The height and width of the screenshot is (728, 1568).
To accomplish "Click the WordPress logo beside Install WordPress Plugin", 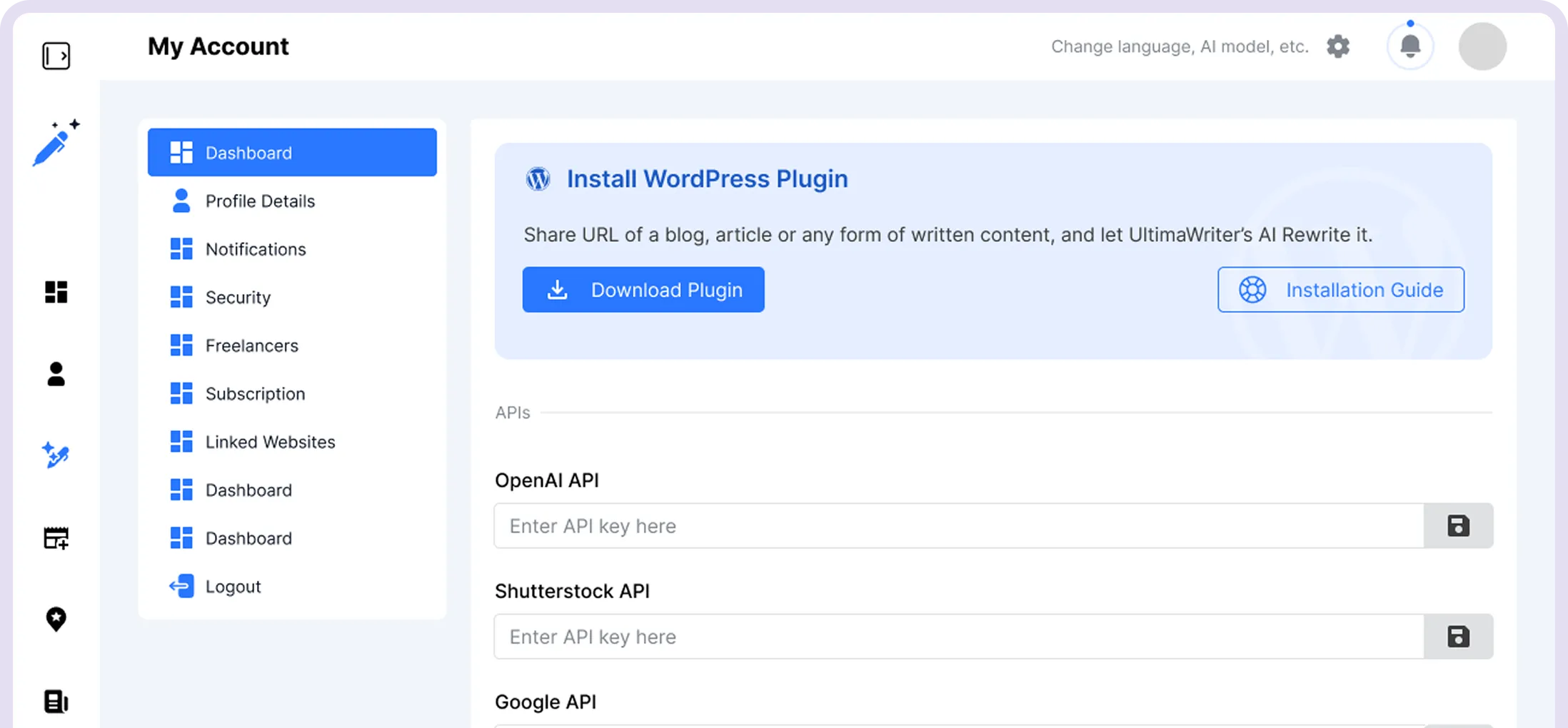I will coord(538,179).
